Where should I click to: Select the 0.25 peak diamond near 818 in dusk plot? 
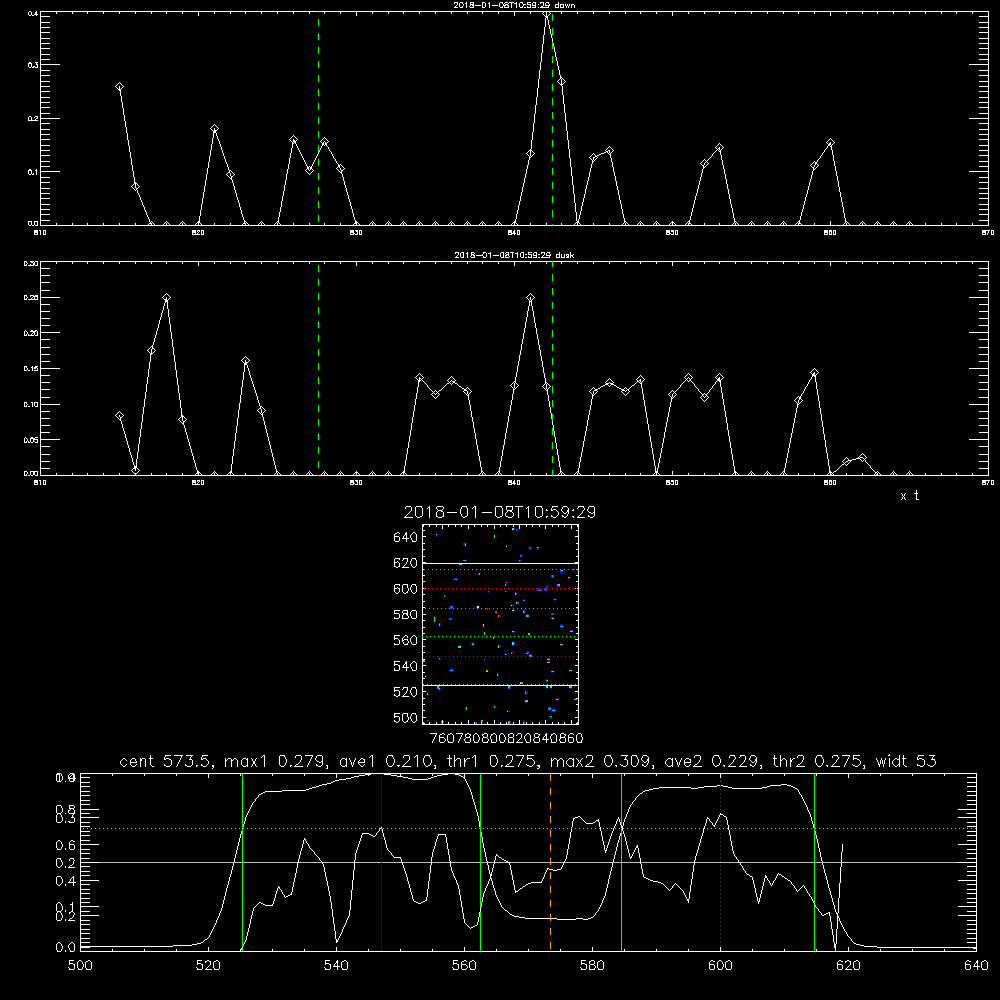click(166, 298)
